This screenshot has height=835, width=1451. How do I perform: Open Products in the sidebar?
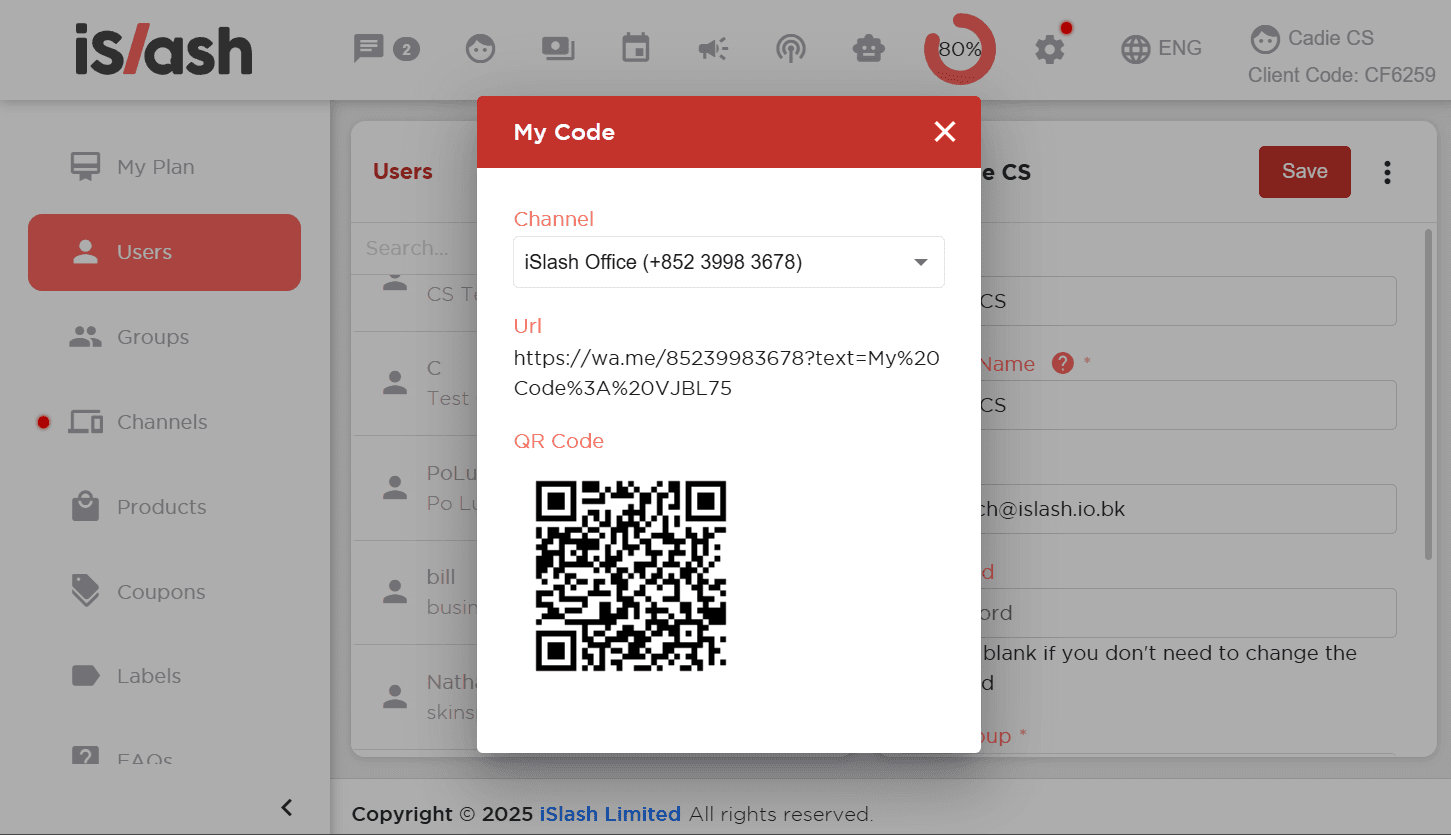(x=164, y=507)
